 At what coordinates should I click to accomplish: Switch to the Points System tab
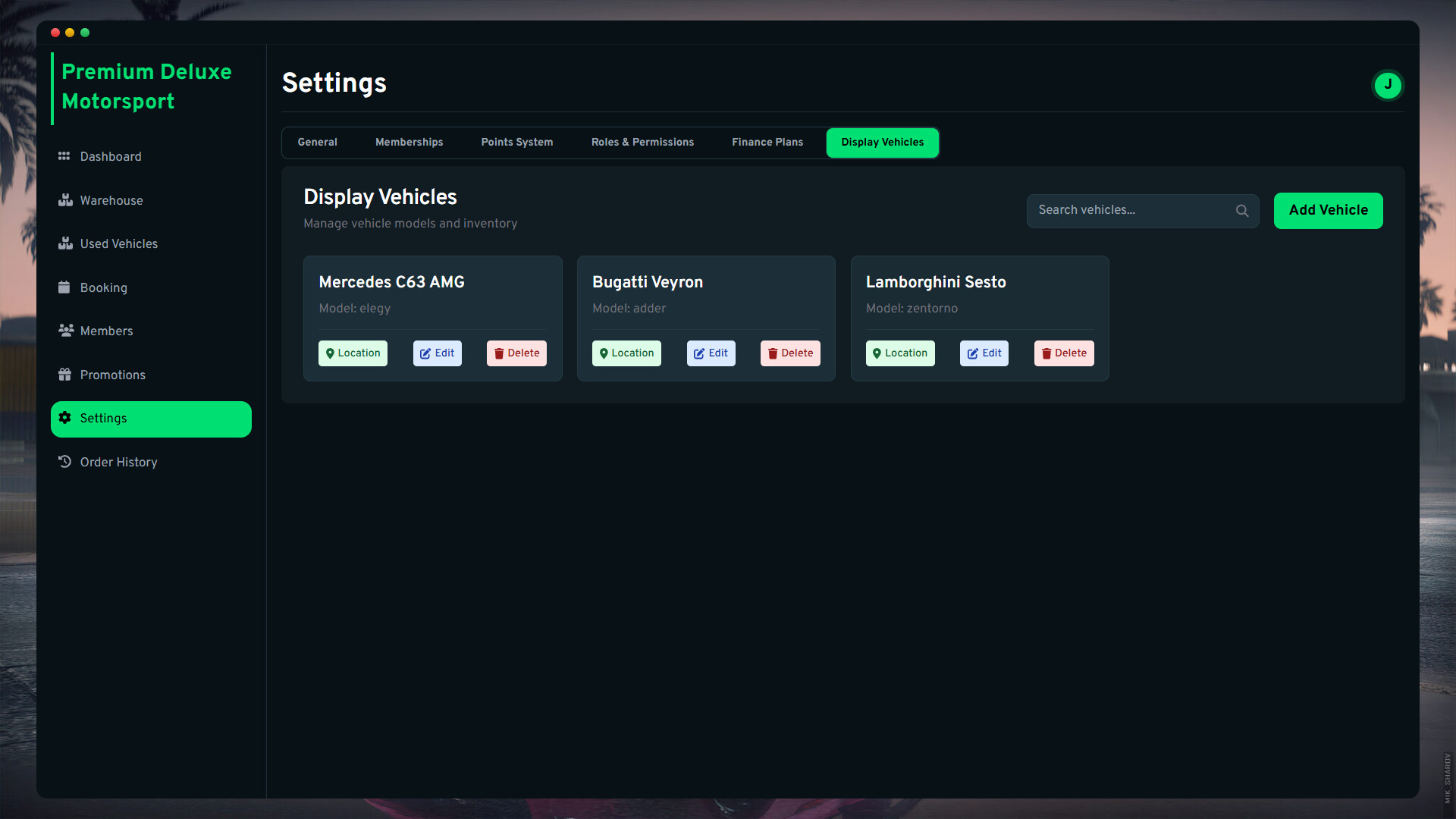click(516, 143)
